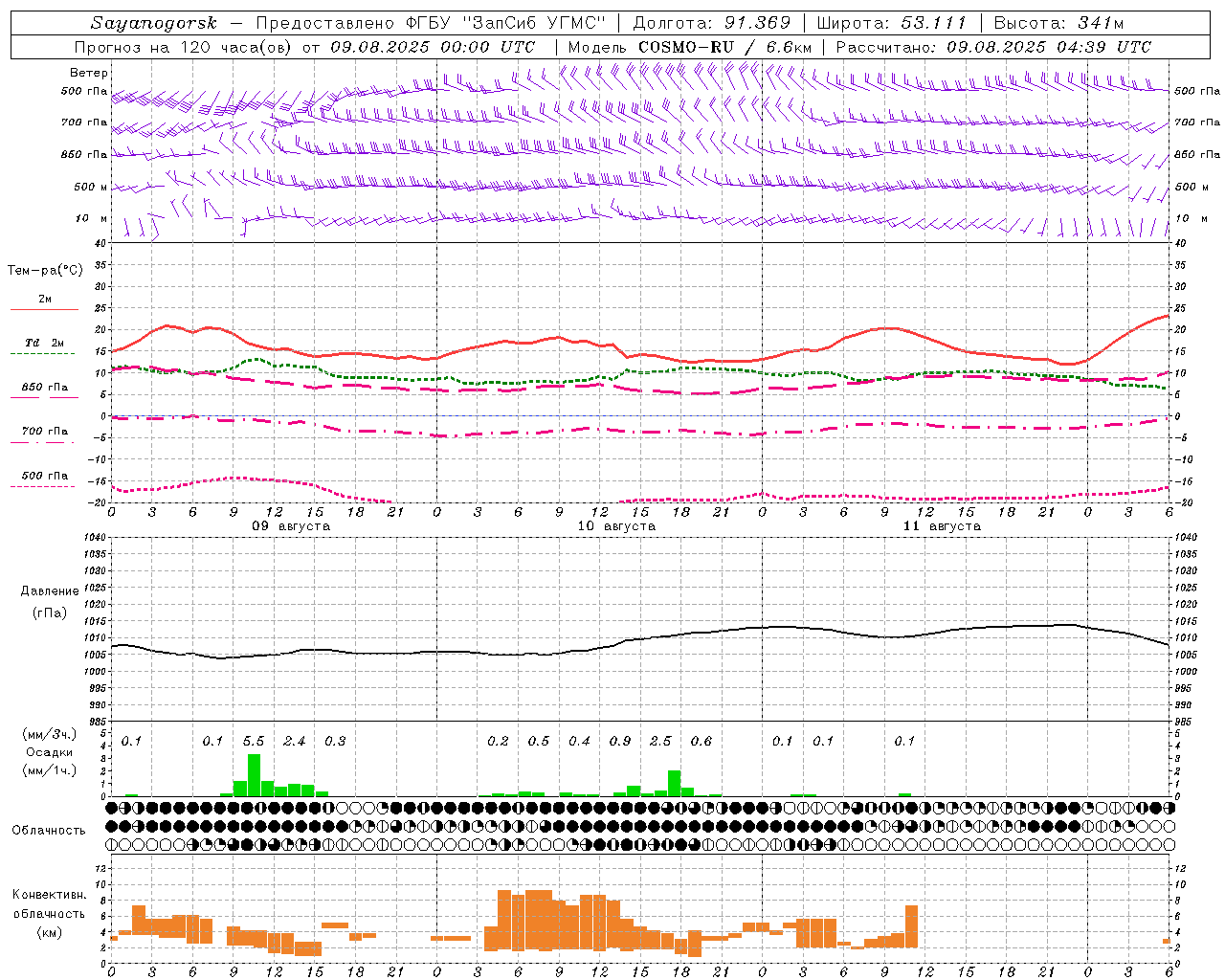Click the Sayanogorsk station title

point(154,23)
